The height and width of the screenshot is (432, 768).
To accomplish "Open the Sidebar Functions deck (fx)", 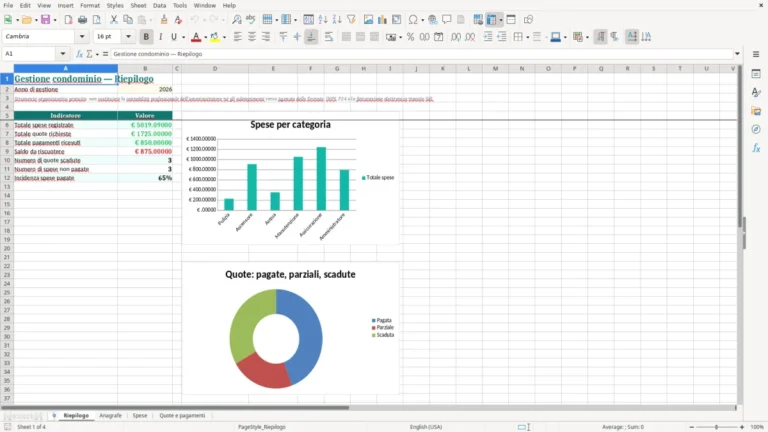I will pos(756,148).
